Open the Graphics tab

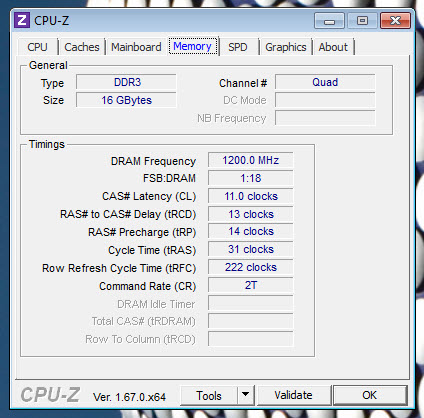(x=286, y=47)
